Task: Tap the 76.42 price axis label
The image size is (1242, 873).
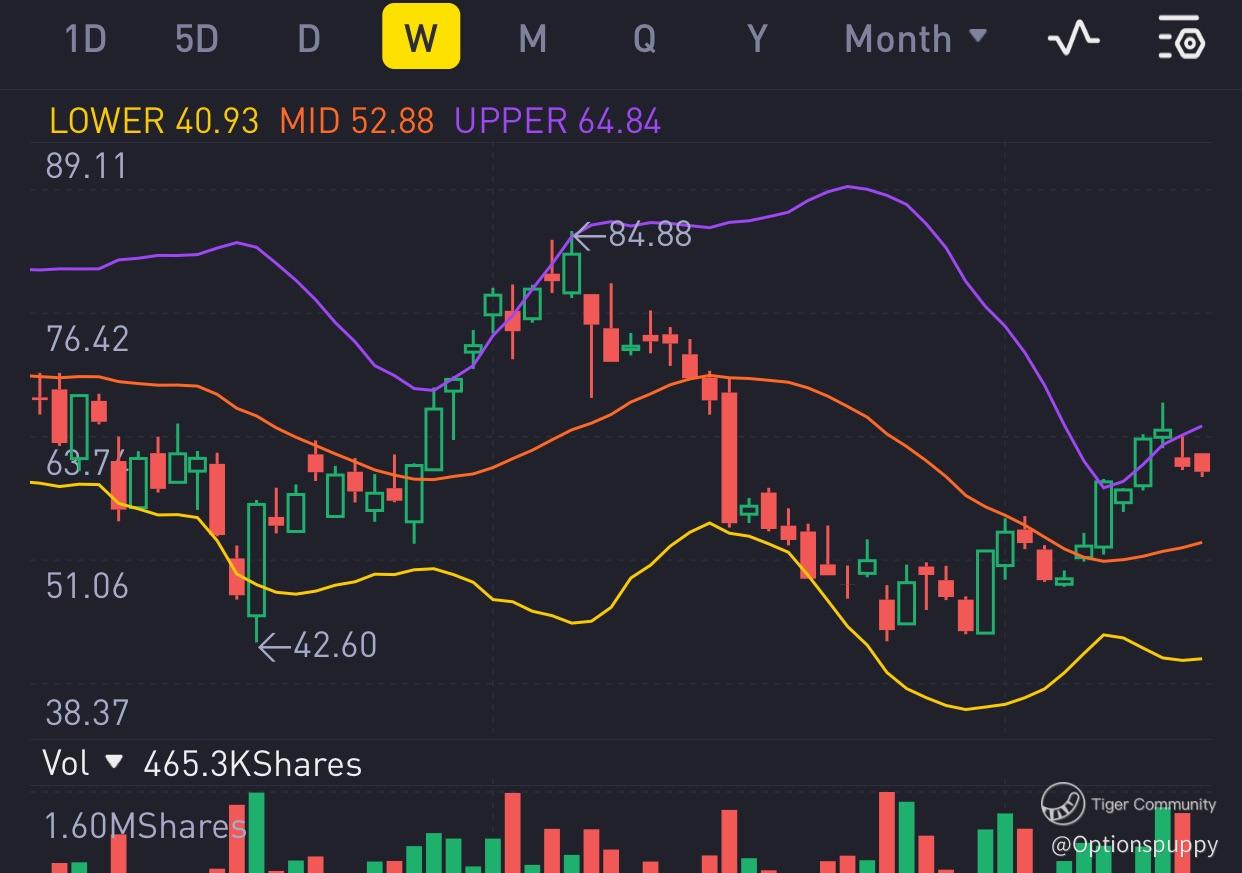Action: click(x=87, y=339)
